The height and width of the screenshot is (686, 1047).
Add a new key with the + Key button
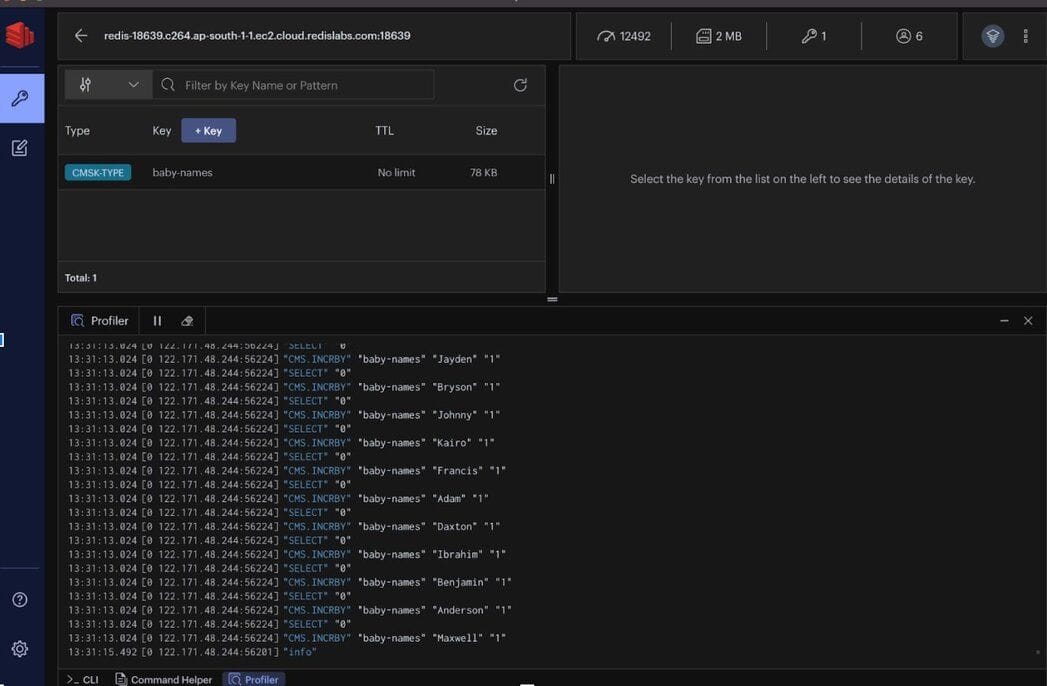point(208,130)
